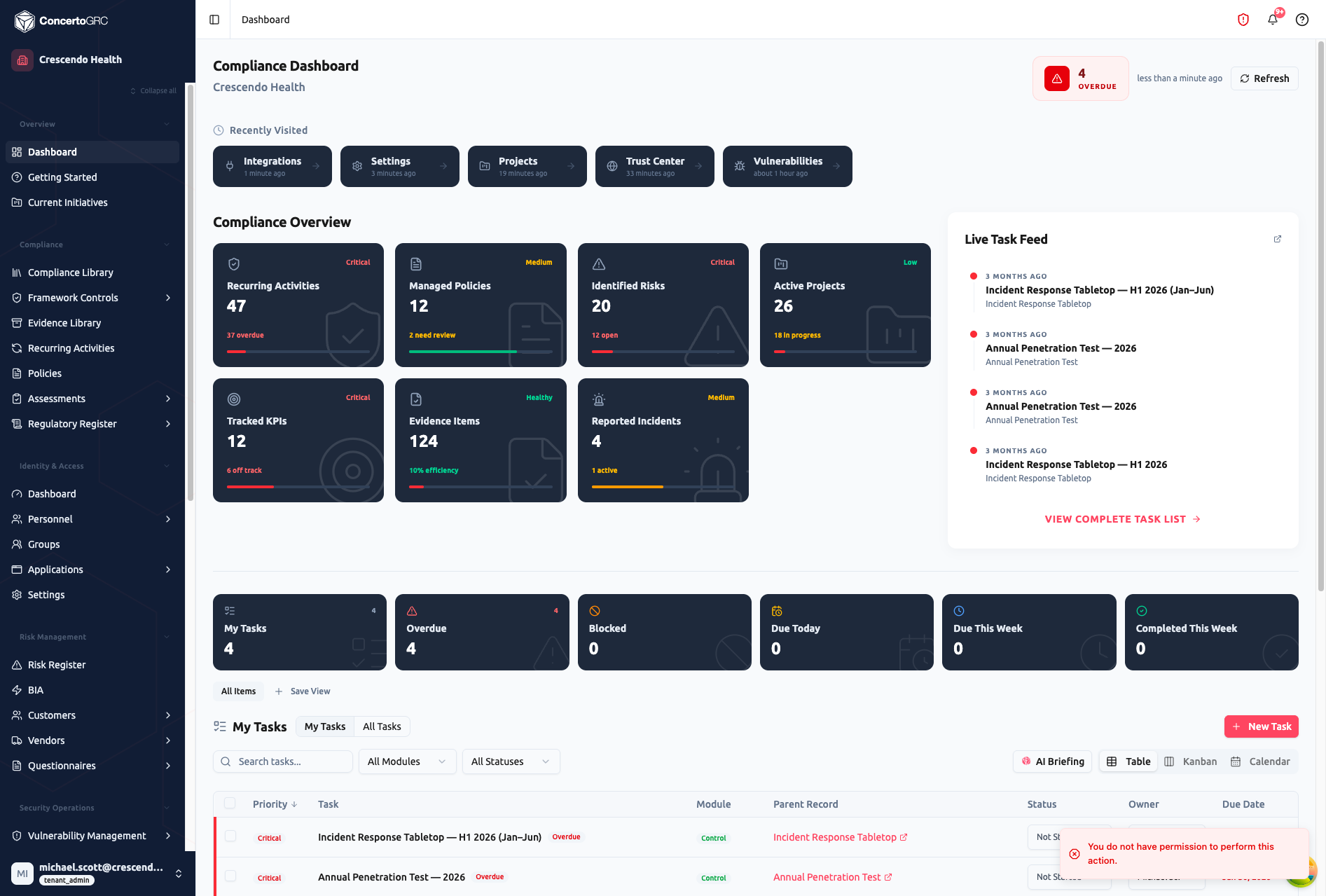1326x896 pixels.
Task: Open Evidence Library in sidebar
Action: pos(92,323)
